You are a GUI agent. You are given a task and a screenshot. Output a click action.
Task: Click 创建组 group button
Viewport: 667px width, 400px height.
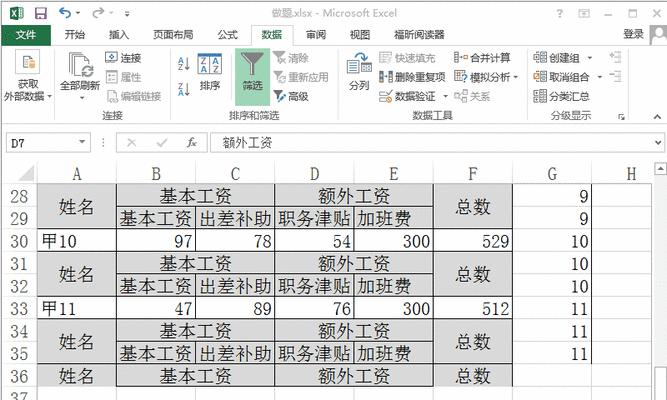(557, 57)
